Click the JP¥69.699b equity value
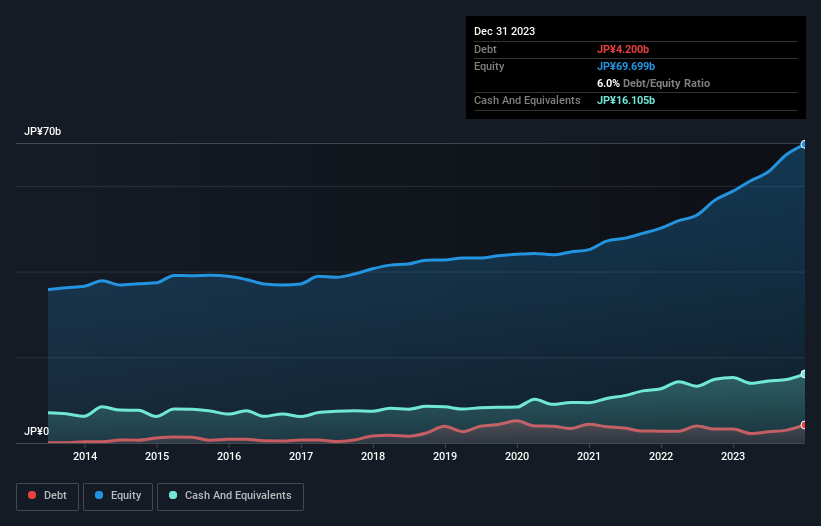 626,66
